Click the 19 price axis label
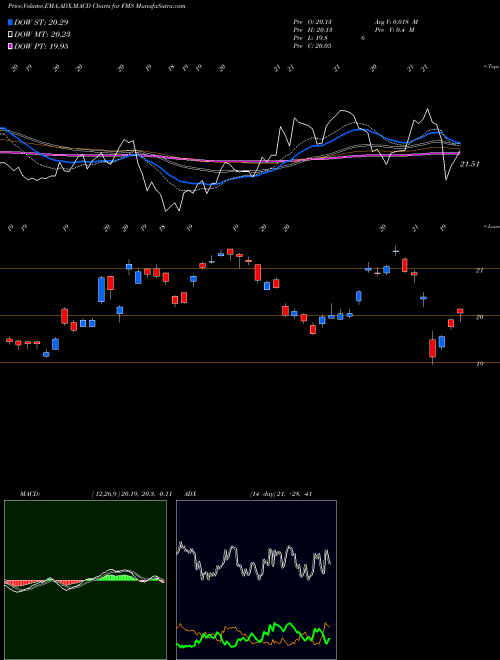The image size is (500, 660). (x=479, y=364)
